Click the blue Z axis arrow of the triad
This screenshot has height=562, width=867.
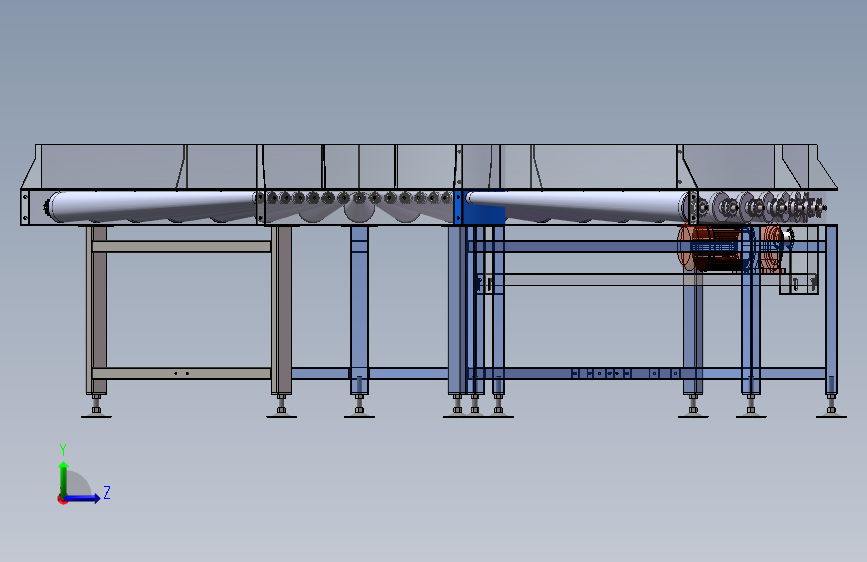click(82, 498)
